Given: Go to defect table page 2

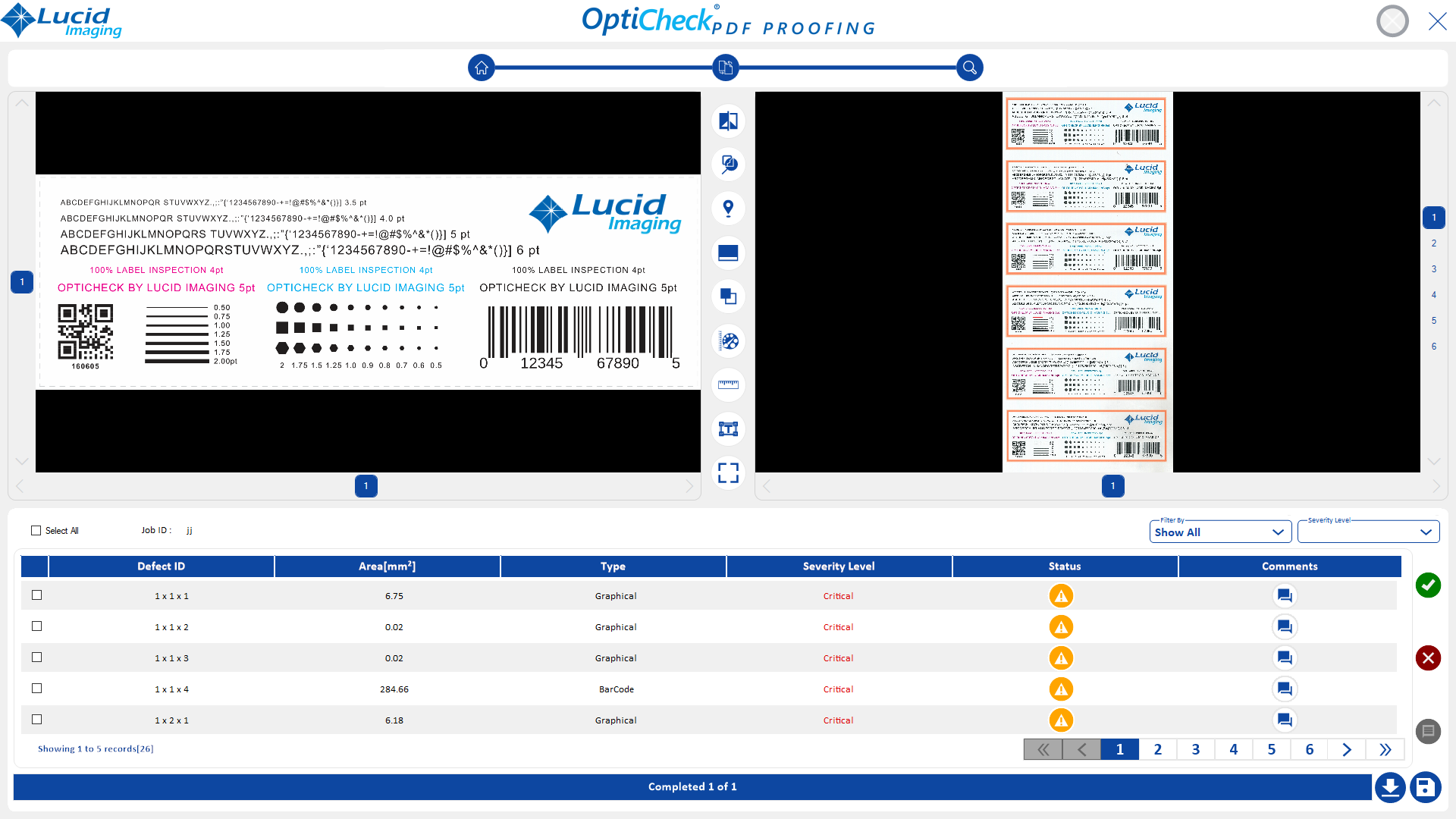Looking at the screenshot, I should point(1157,749).
